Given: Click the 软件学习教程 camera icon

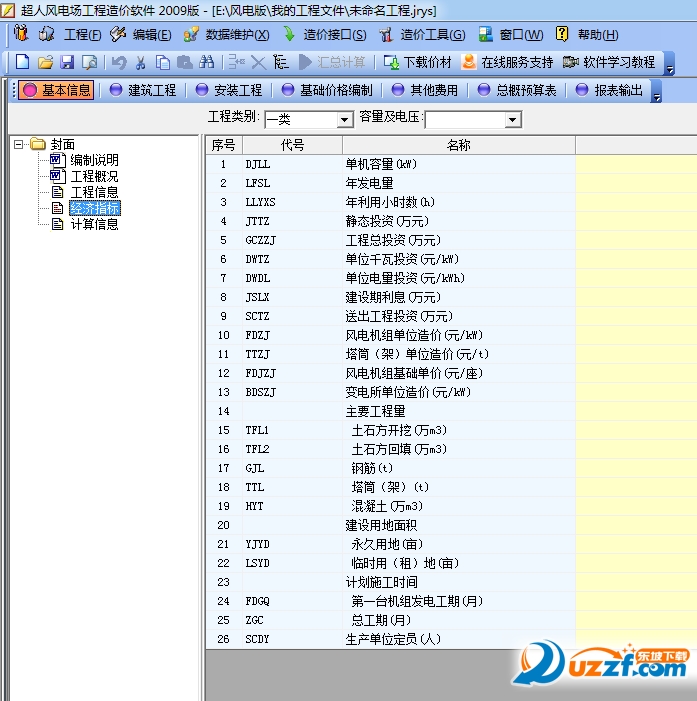Looking at the screenshot, I should tap(570, 62).
